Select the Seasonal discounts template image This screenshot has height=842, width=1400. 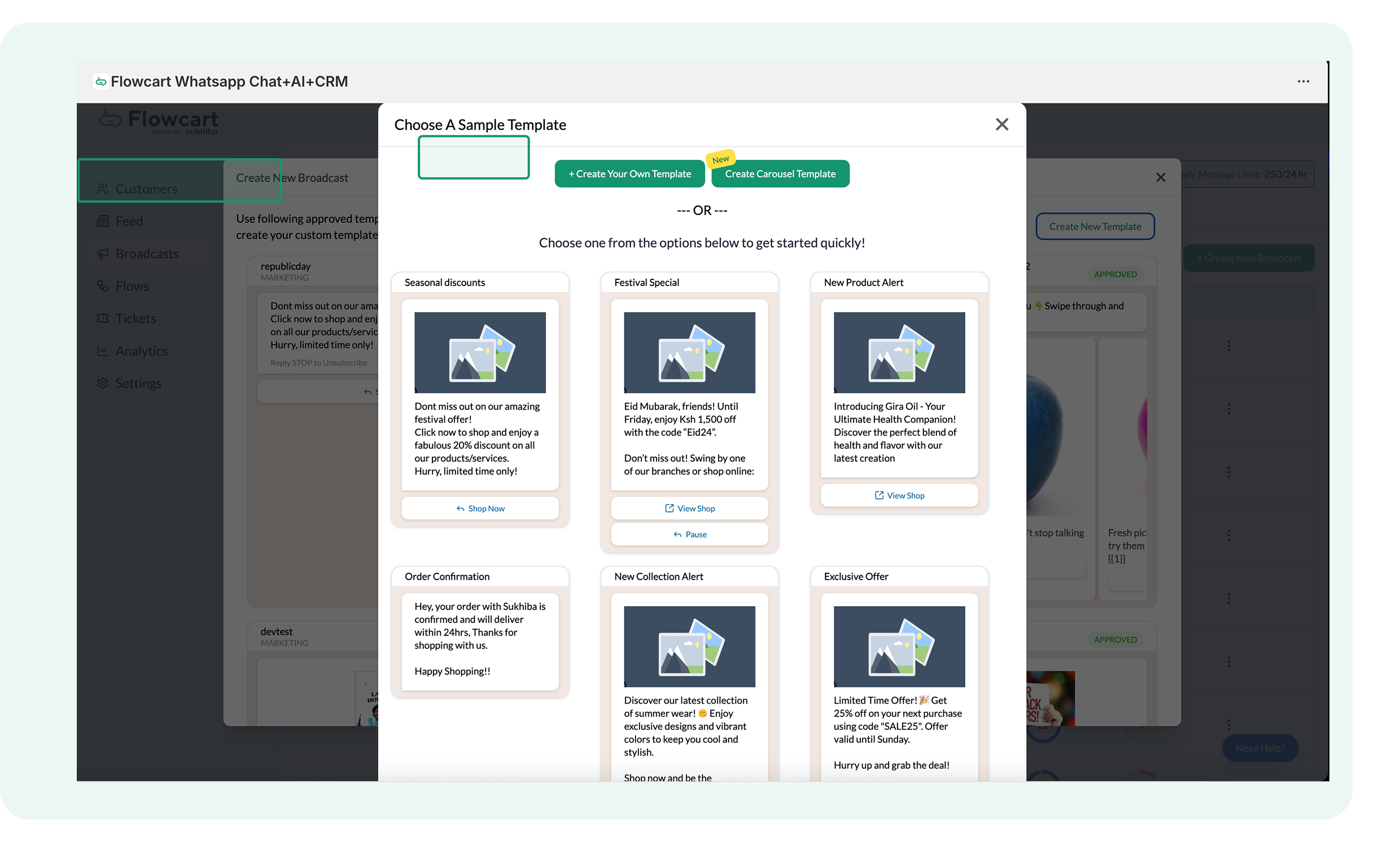[479, 352]
